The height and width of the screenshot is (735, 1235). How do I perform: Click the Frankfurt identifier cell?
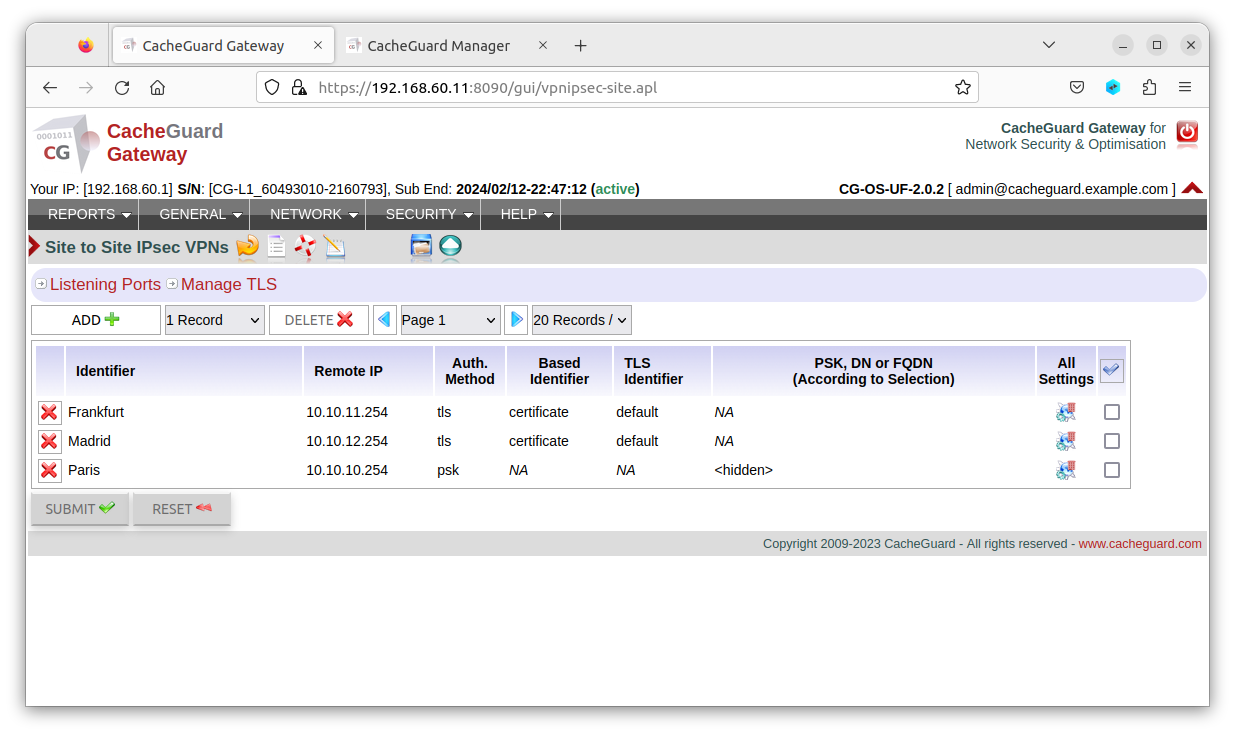point(96,412)
